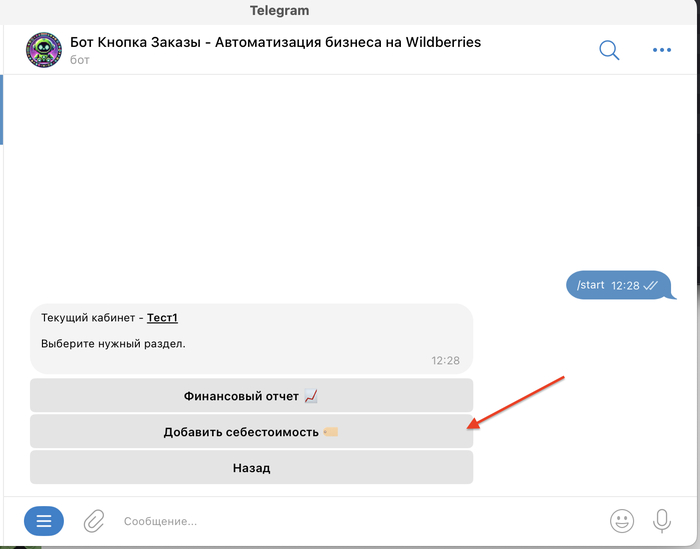
Task: Focus the Сообщение... message input field
Action: 357,521
